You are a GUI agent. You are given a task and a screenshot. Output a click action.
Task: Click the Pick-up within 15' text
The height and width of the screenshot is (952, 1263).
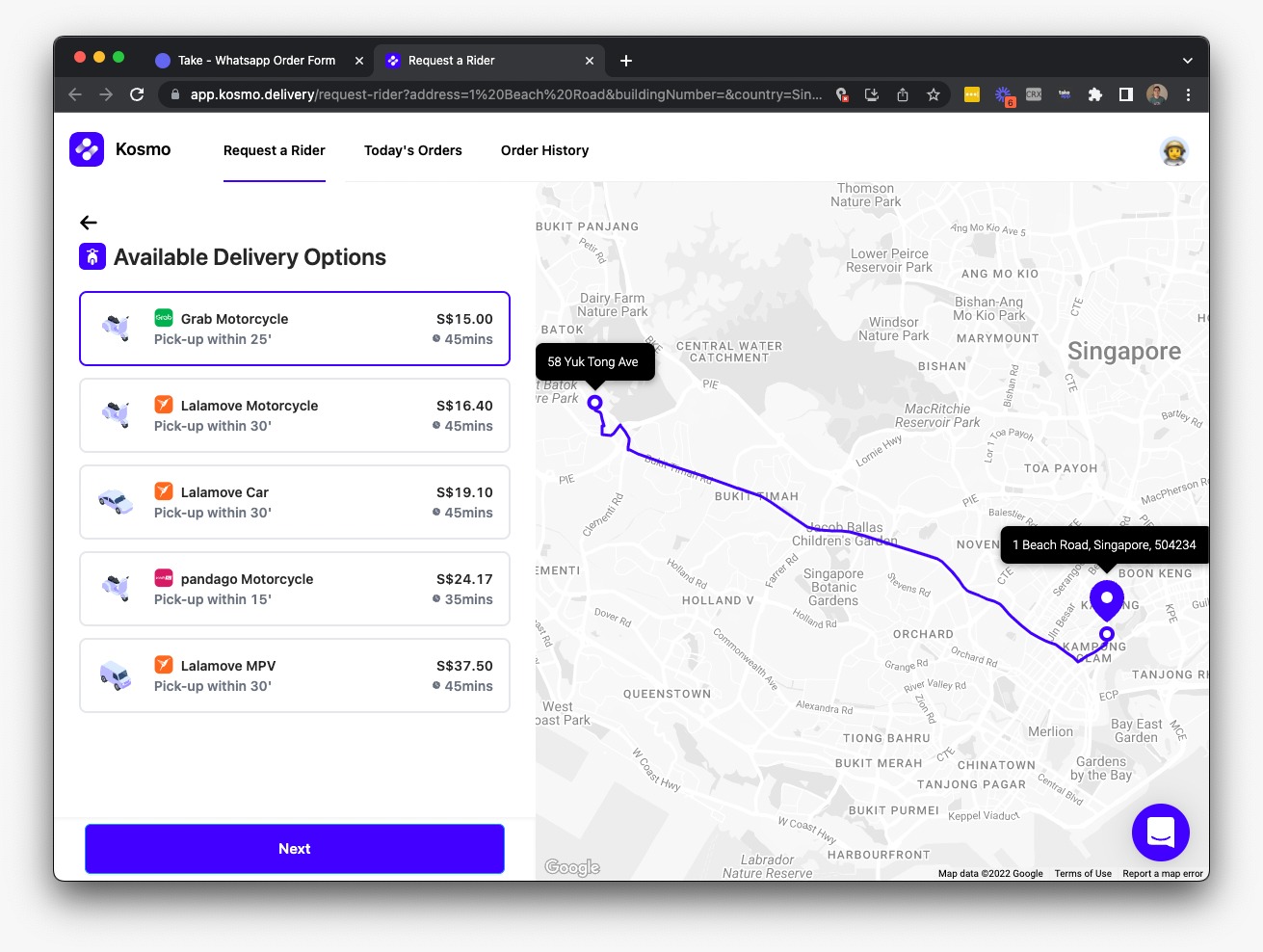[x=213, y=599]
